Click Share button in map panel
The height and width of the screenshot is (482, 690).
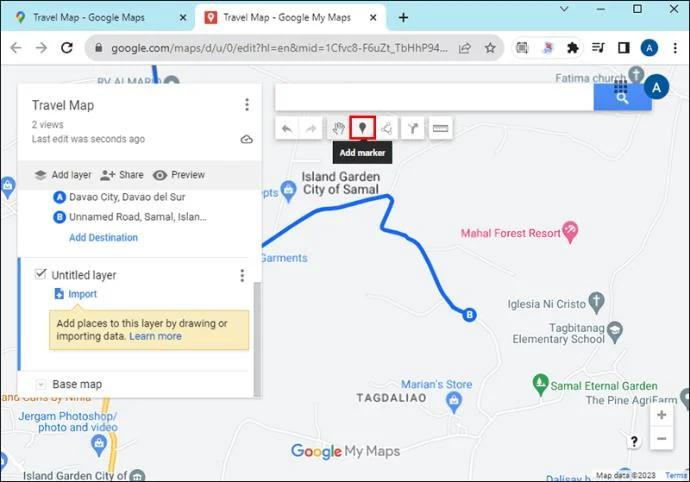[x=122, y=175]
